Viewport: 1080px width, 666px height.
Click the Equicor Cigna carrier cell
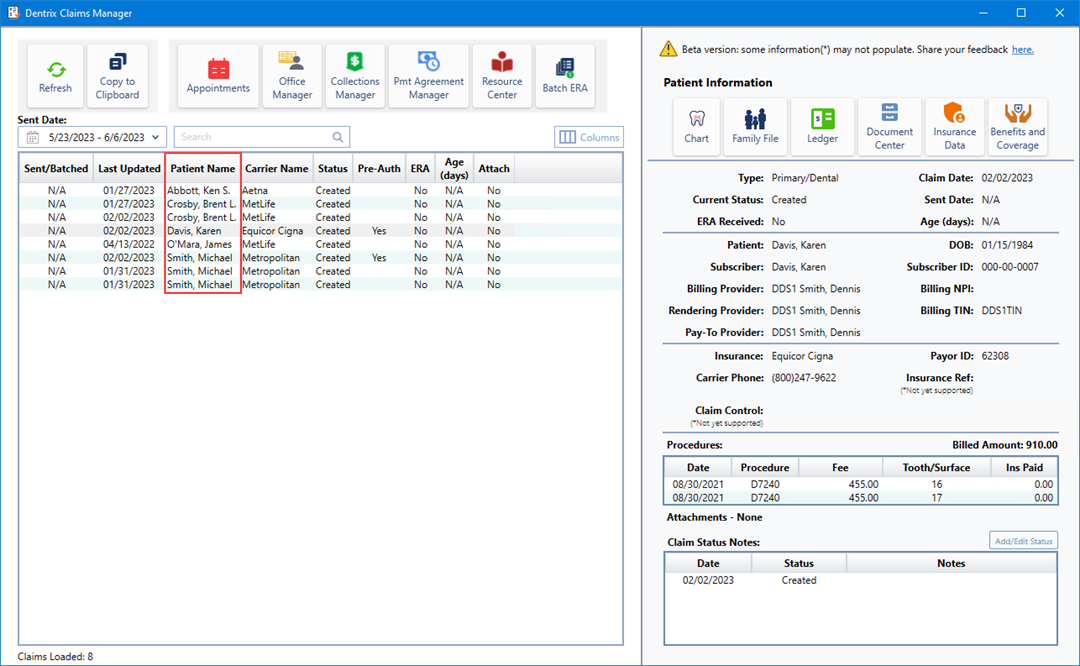[273, 231]
